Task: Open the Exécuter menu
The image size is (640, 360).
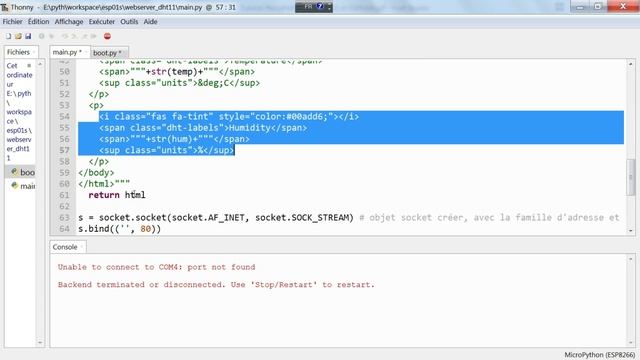Action: pyautogui.click(x=102, y=22)
